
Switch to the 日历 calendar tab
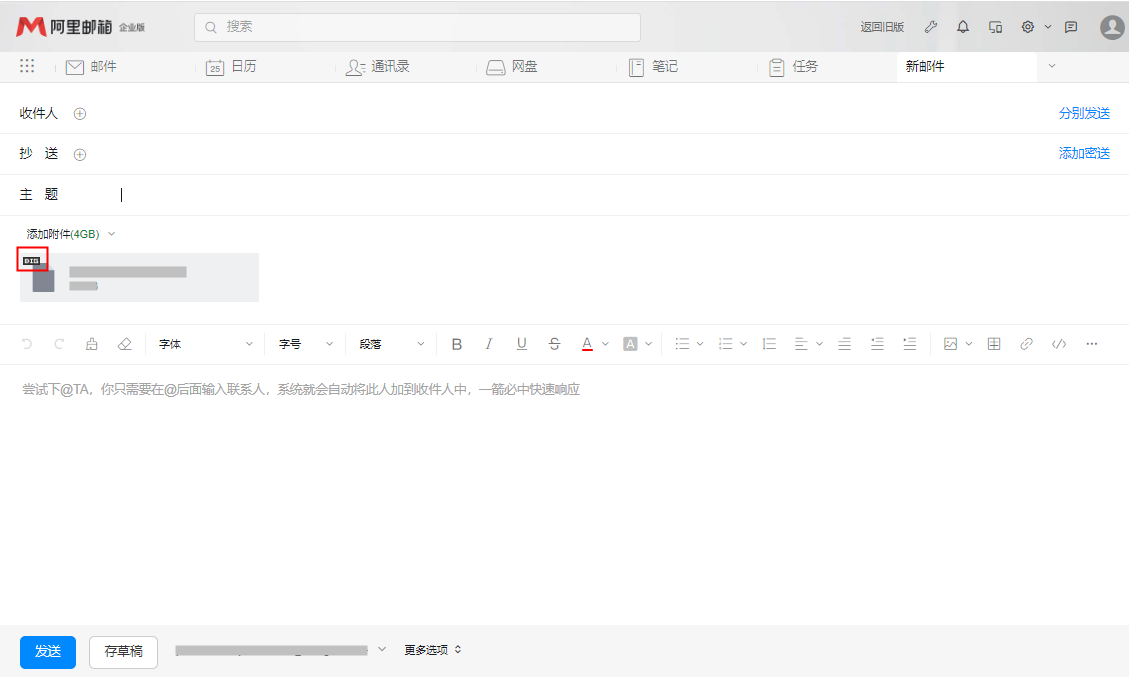(231, 67)
